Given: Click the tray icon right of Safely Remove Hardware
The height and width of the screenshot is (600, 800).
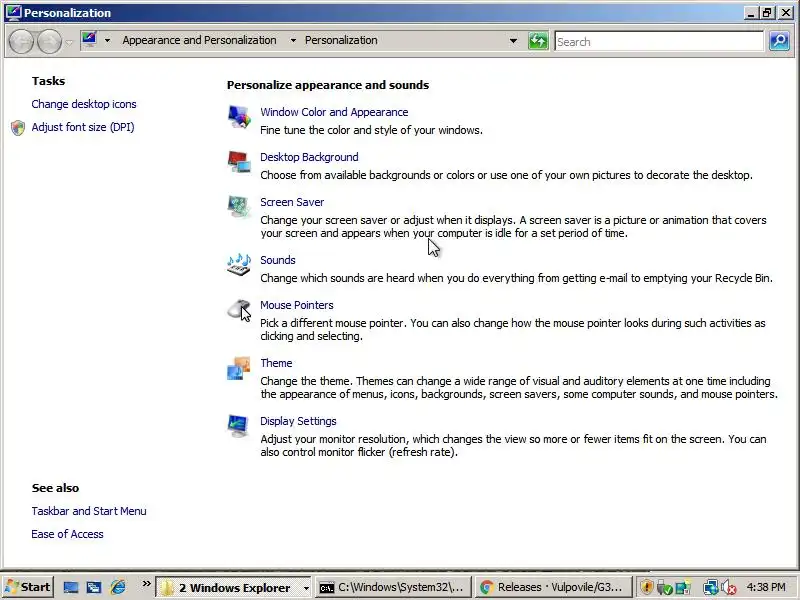Looking at the screenshot, I should pos(683,587).
